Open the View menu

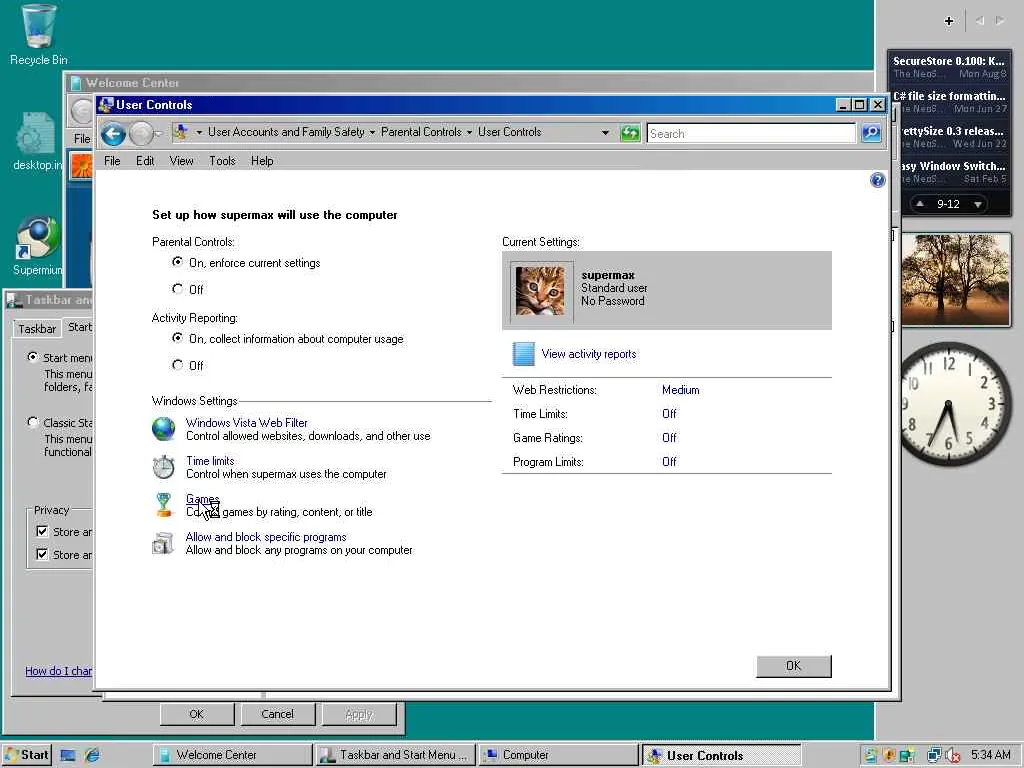182,161
